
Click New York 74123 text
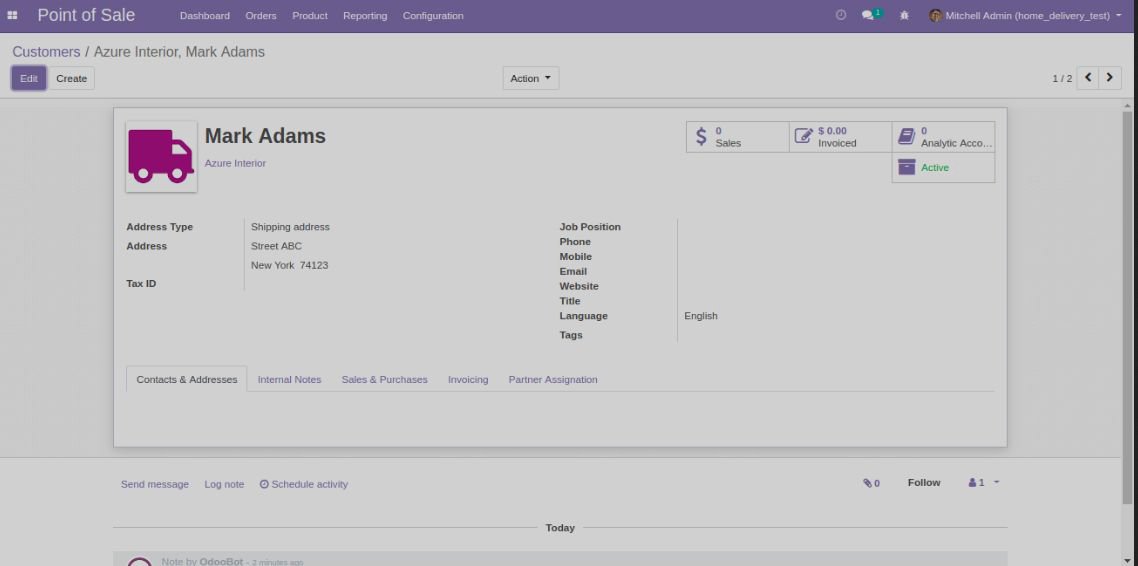pos(290,266)
